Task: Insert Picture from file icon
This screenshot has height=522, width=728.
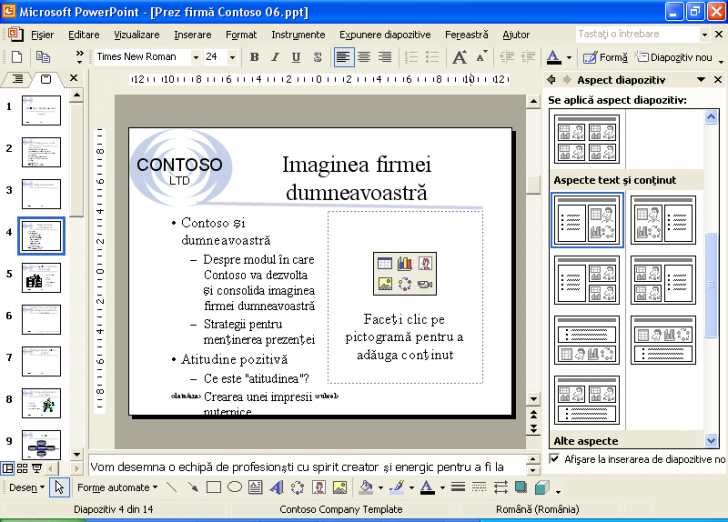Action: click(340, 487)
